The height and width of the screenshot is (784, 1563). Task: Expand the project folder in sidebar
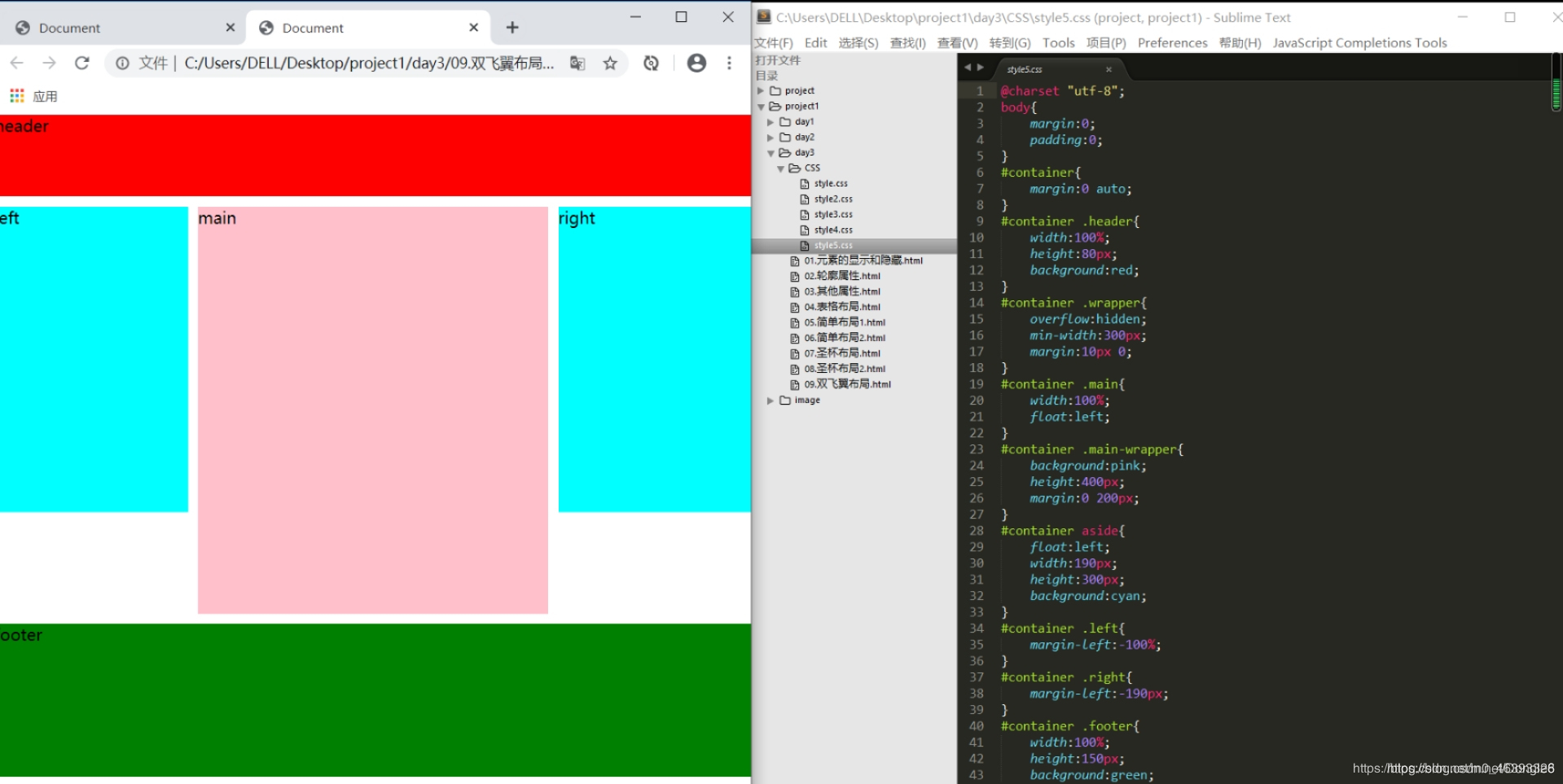click(761, 90)
